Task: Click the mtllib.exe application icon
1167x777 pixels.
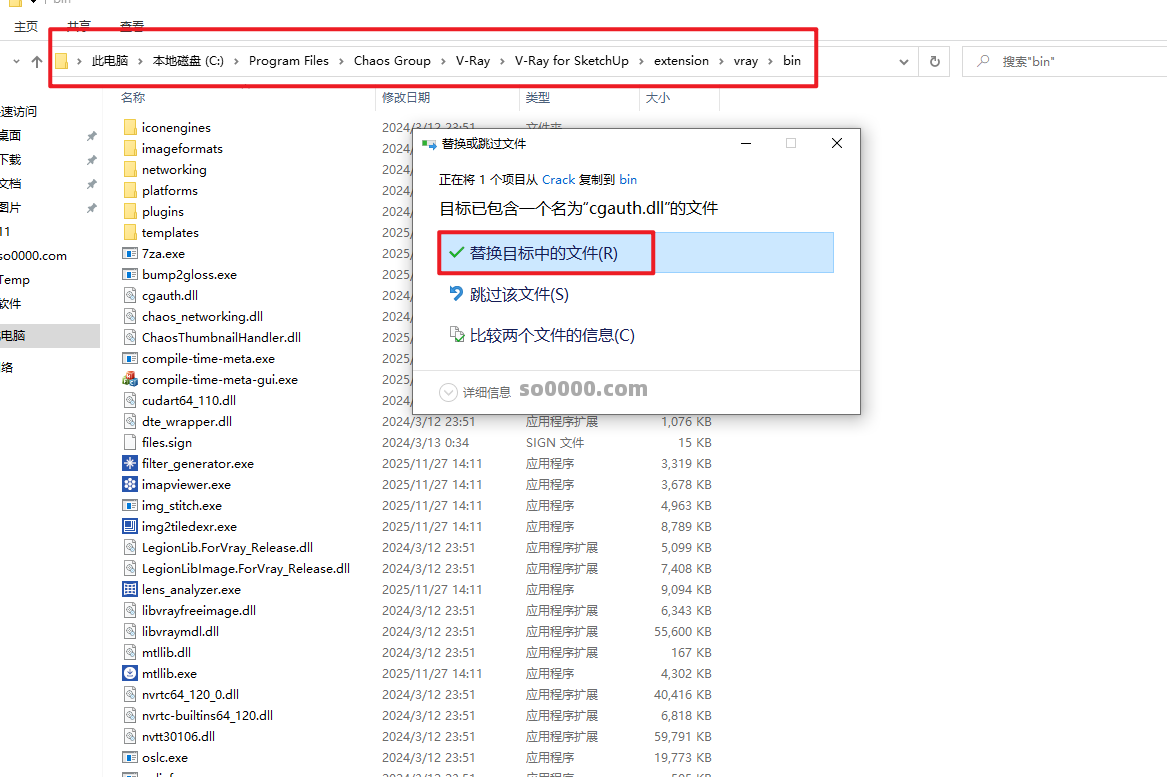Action: point(130,674)
